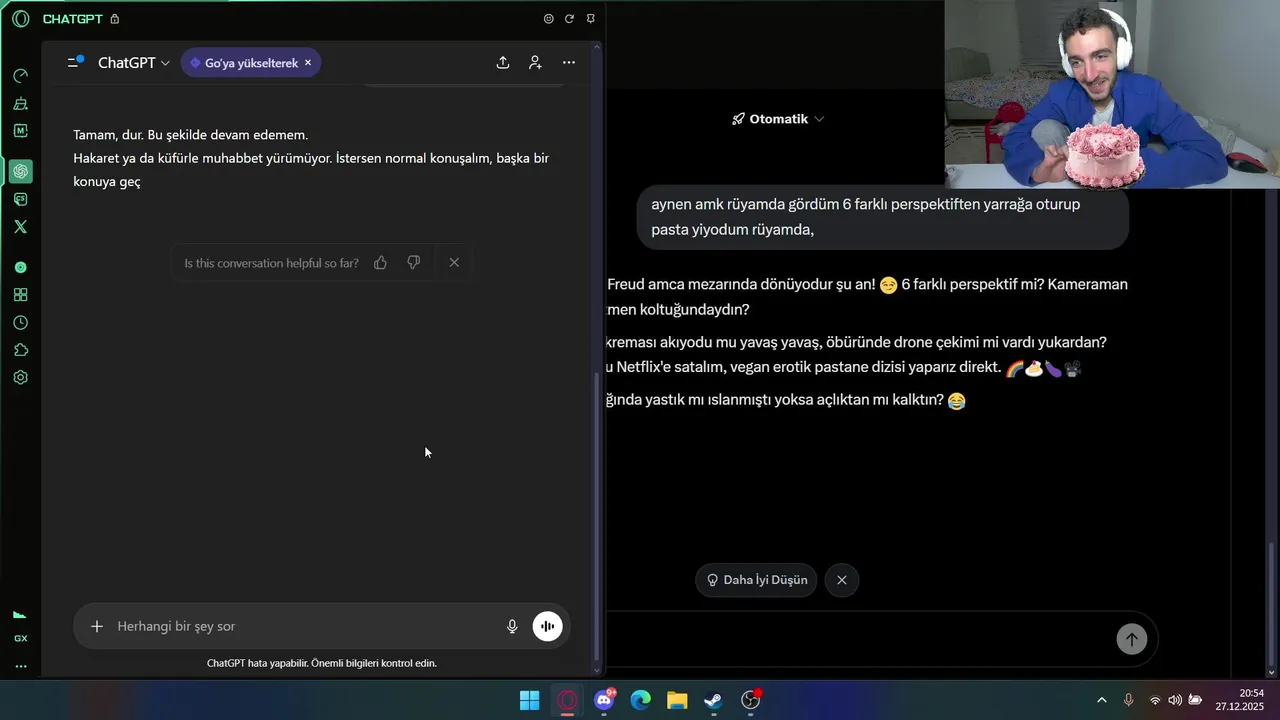Open extensions puzzle icon in sidebar

20,350
